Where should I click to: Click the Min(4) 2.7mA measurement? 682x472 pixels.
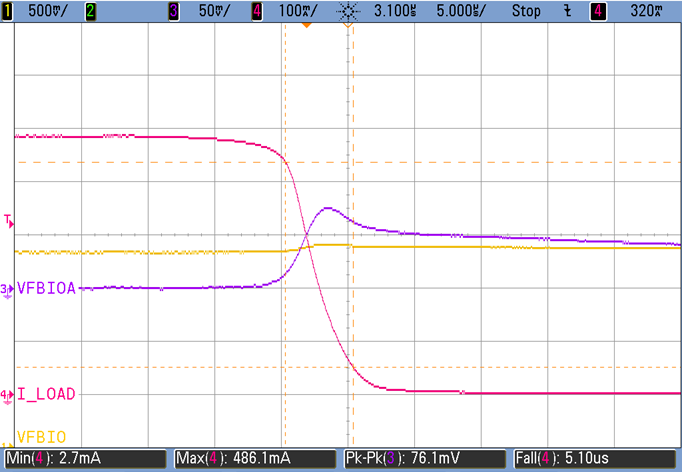pos(85,458)
